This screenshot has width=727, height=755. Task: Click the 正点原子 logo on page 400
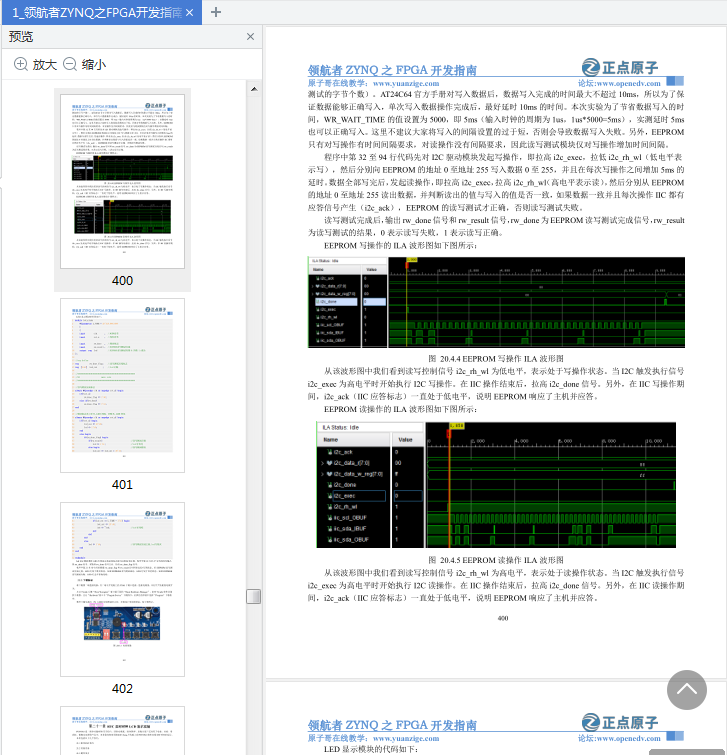click(x=620, y=67)
